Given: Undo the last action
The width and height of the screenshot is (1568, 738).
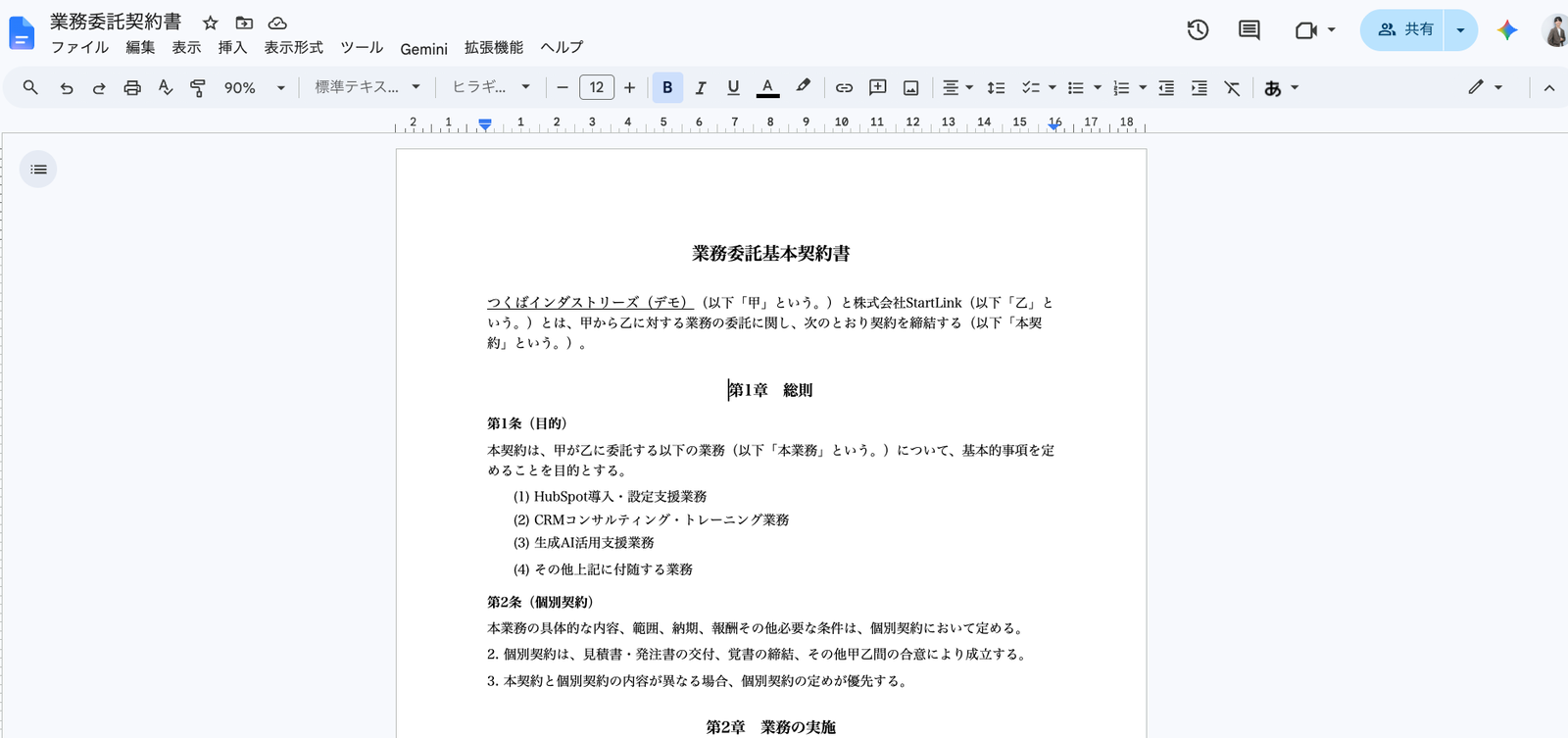Looking at the screenshot, I should pyautogui.click(x=66, y=87).
